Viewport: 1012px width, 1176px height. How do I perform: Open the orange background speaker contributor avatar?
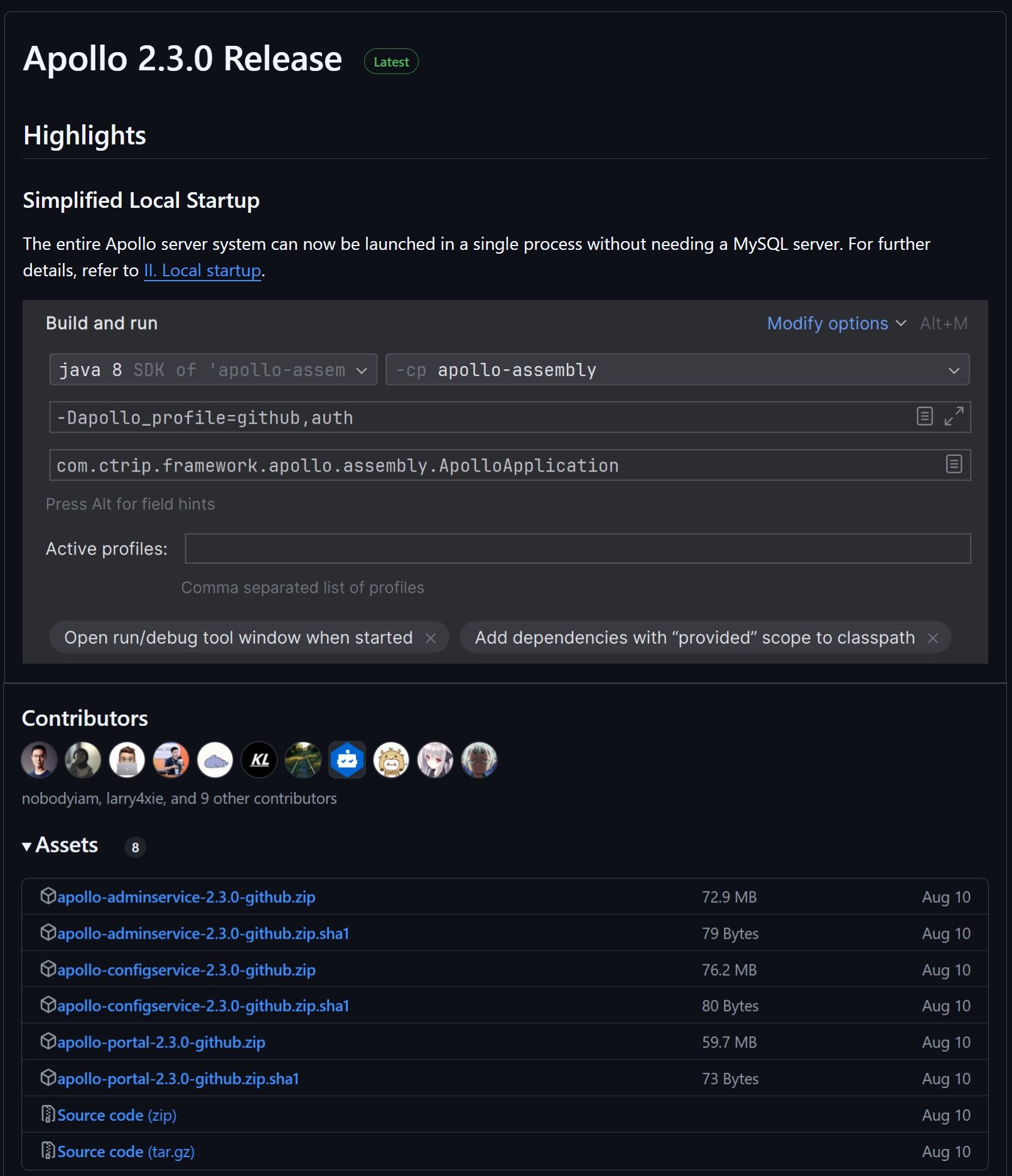click(x=171, y=760)
